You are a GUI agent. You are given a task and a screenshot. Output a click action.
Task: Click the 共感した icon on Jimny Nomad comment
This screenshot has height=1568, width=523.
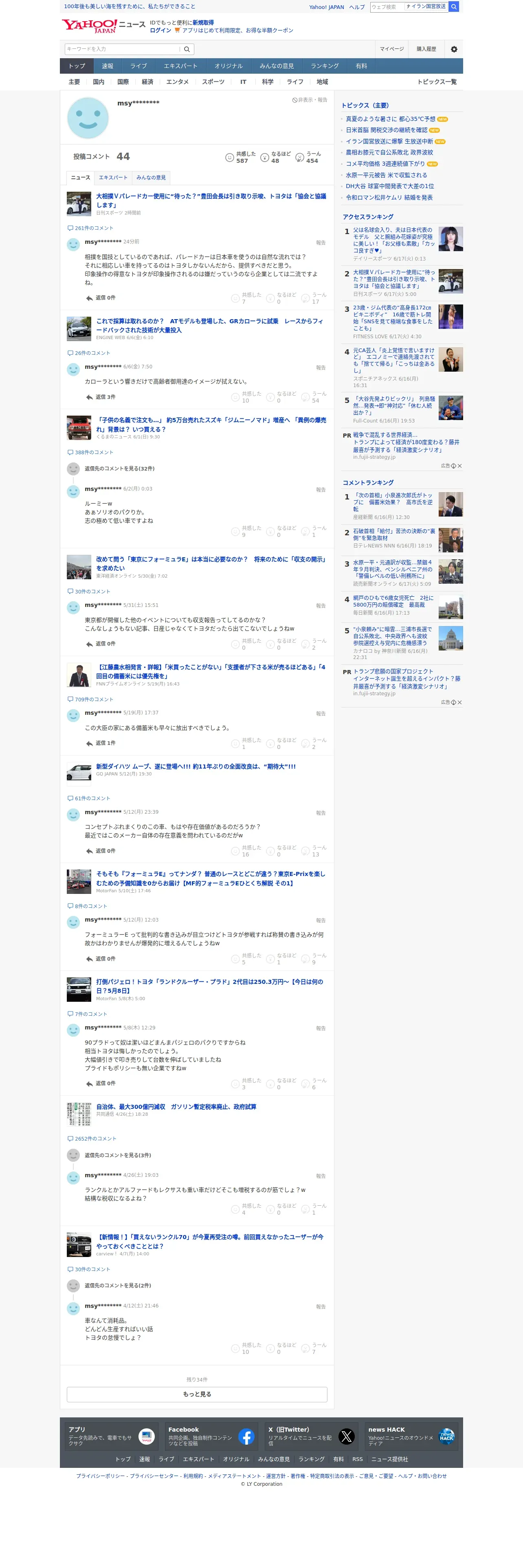(235, 532)
